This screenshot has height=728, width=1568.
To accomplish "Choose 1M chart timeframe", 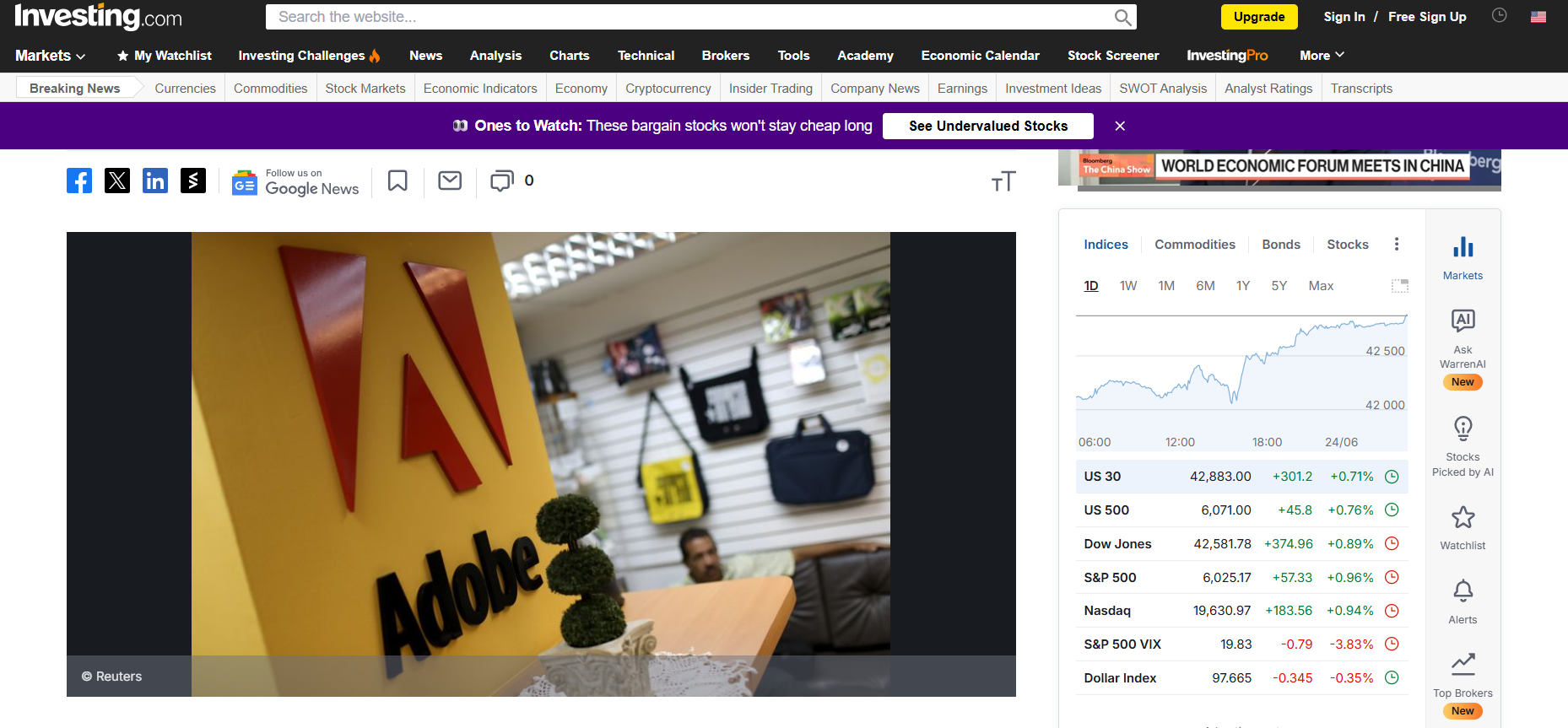I will coord(1166,286).
